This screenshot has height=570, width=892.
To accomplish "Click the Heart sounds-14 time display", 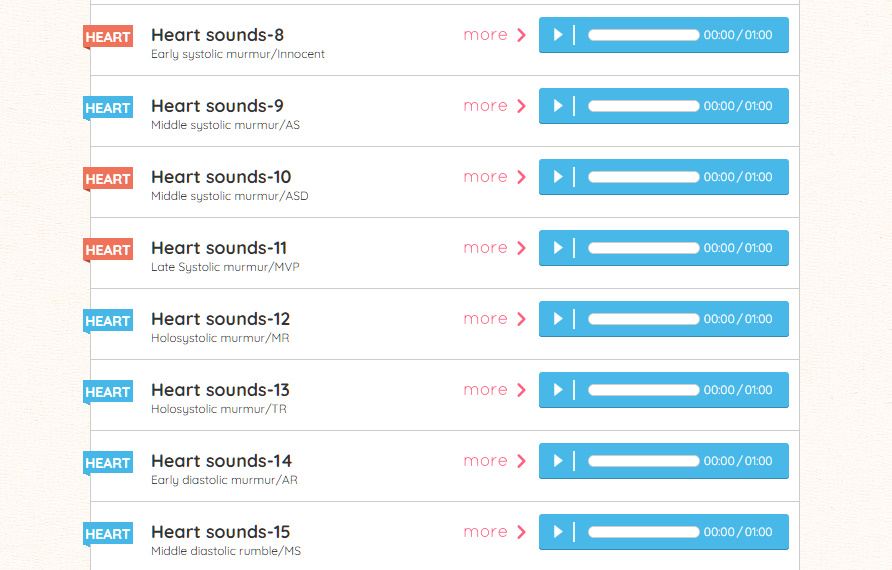I will (x=738, y=461).
